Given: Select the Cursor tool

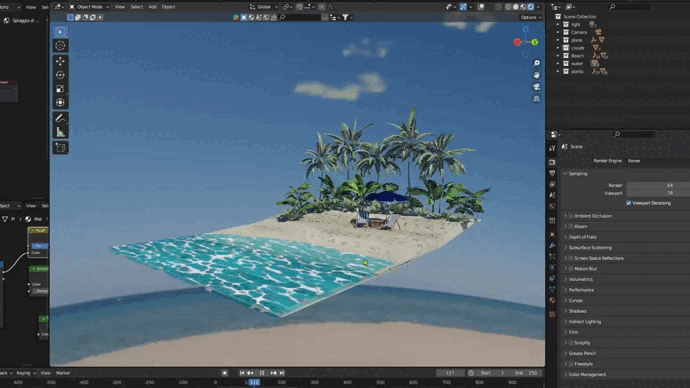Looking at the screenshot, I should coord(60,45).
